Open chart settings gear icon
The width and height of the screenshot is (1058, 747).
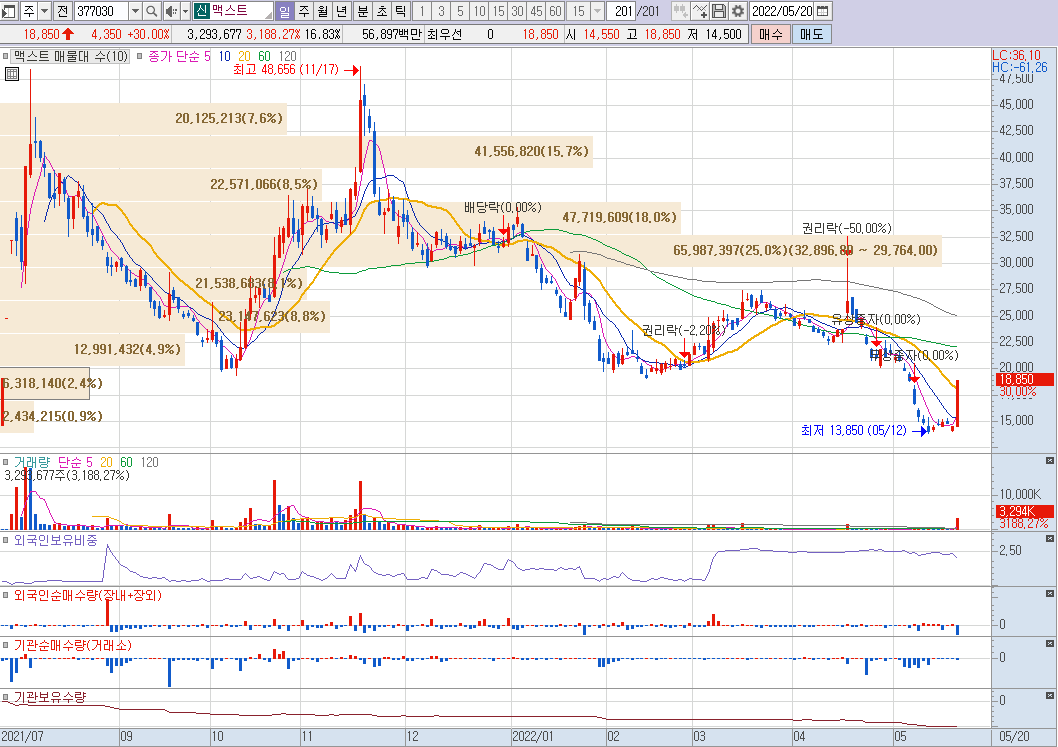click(x=738, y=11)
